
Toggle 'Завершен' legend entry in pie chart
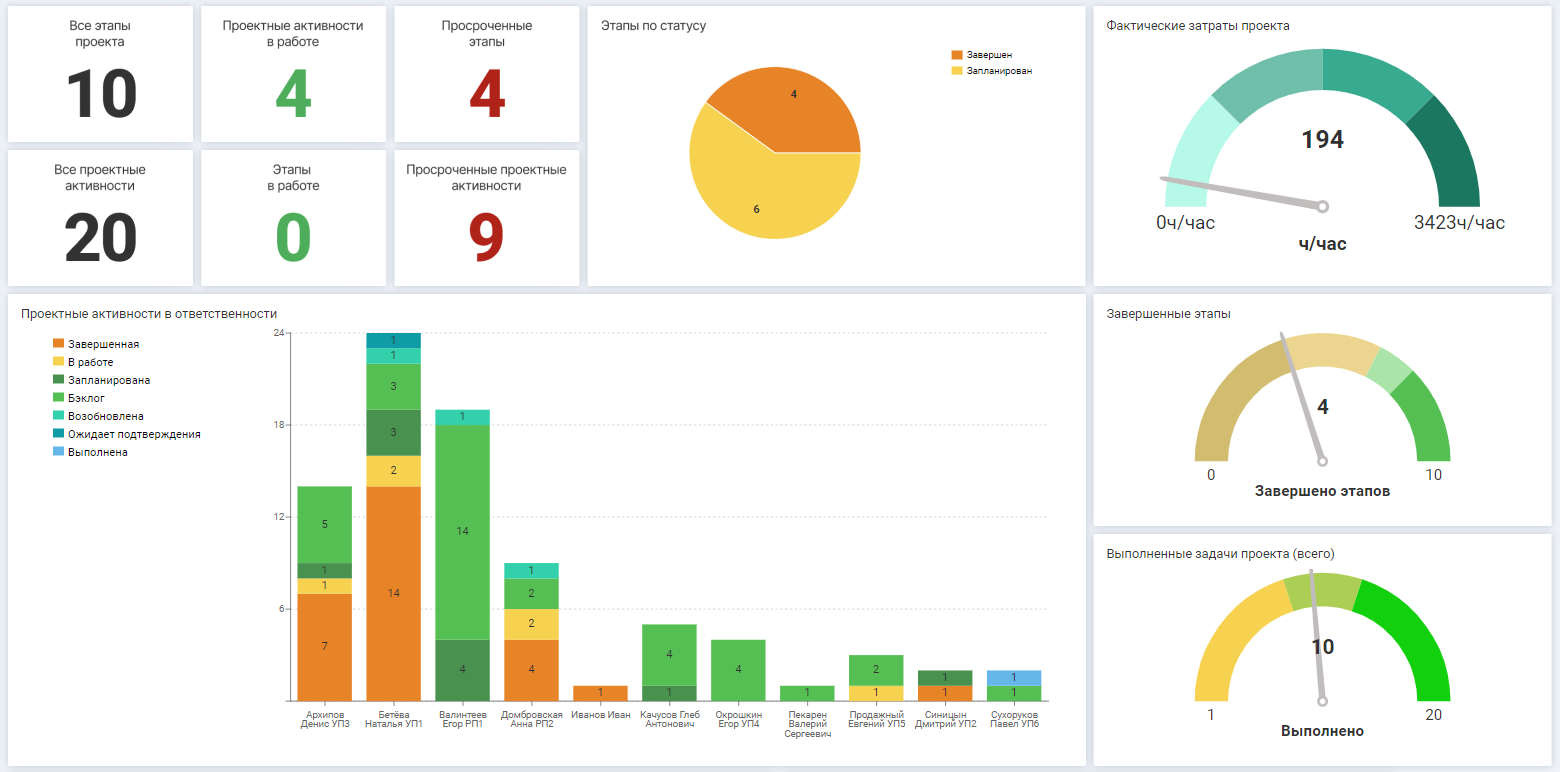pyautogui.click(x=988, y=55)
